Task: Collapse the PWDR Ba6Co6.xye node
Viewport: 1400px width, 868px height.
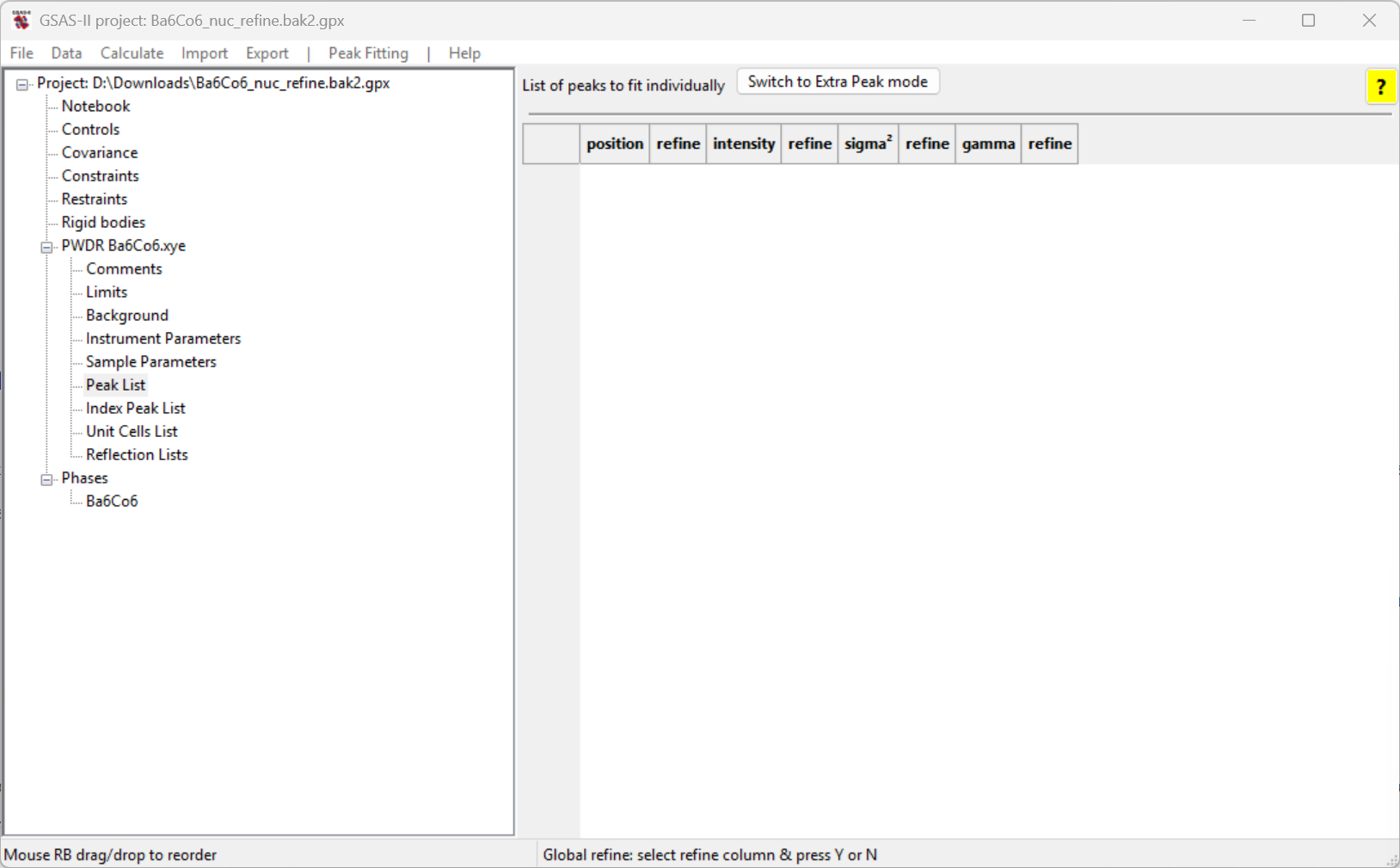Action: coord(46,247)
